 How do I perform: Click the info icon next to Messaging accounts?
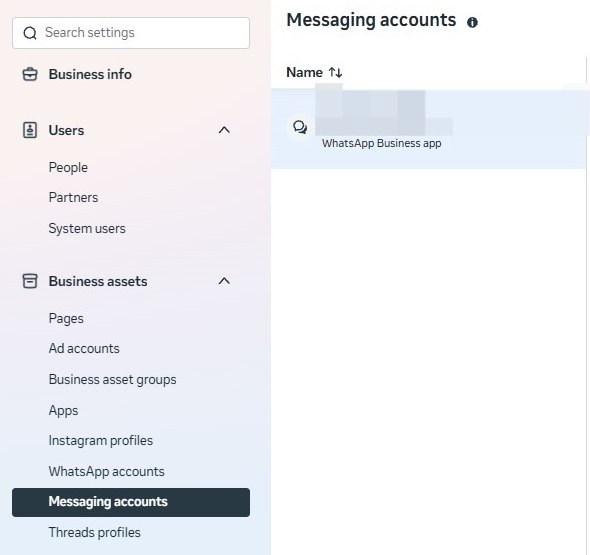pos(472,22)
